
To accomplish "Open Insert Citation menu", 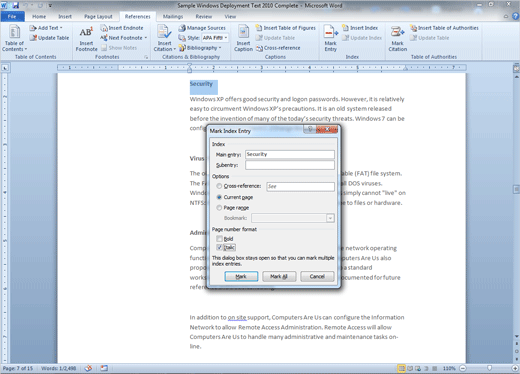I will tap(165, 39).
